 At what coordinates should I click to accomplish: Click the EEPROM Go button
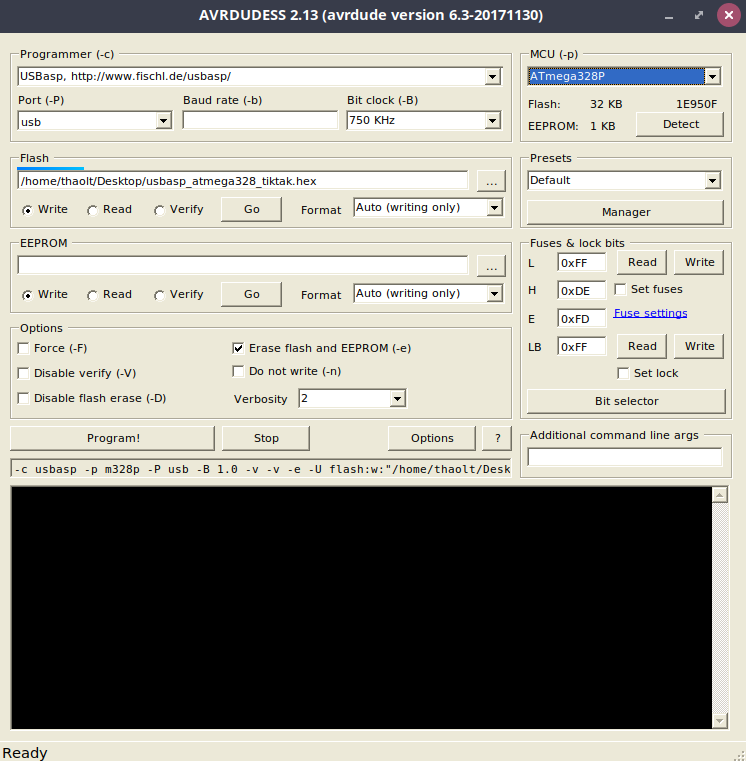coord(251,294)
